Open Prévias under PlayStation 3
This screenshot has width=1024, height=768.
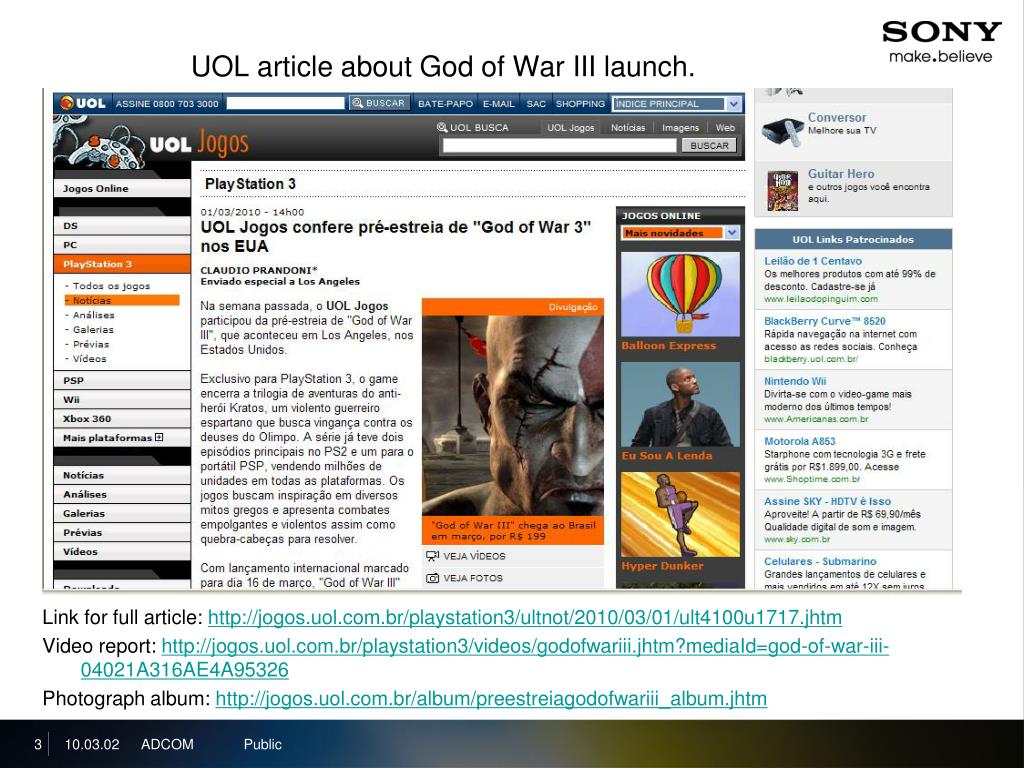(91, 344)
